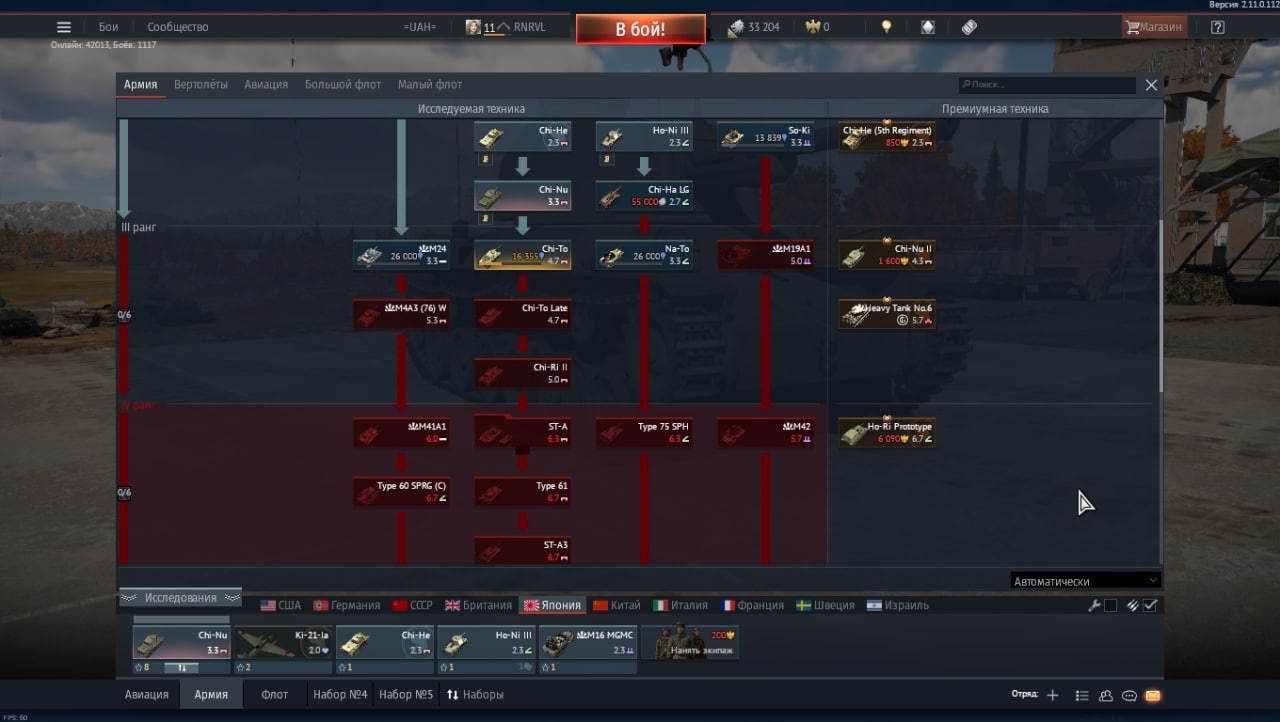The height and width of the screenshot is (722, 1280).
Task: Select the СССР nation
Action: tap(413, 605)
